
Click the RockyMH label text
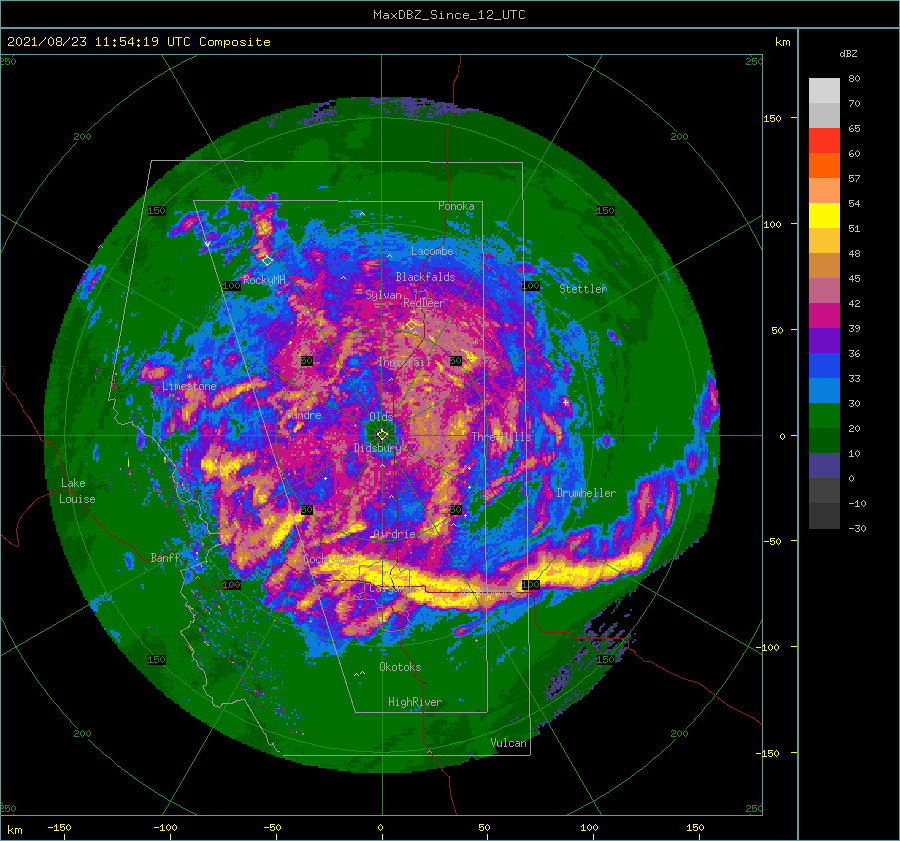point(264,280)
